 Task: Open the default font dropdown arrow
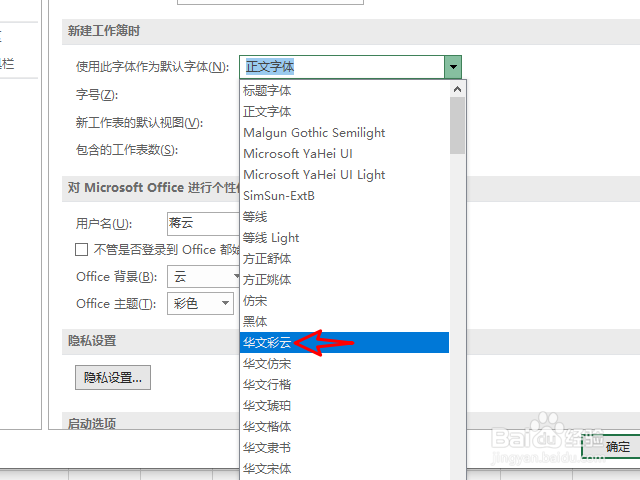[453, 67]
